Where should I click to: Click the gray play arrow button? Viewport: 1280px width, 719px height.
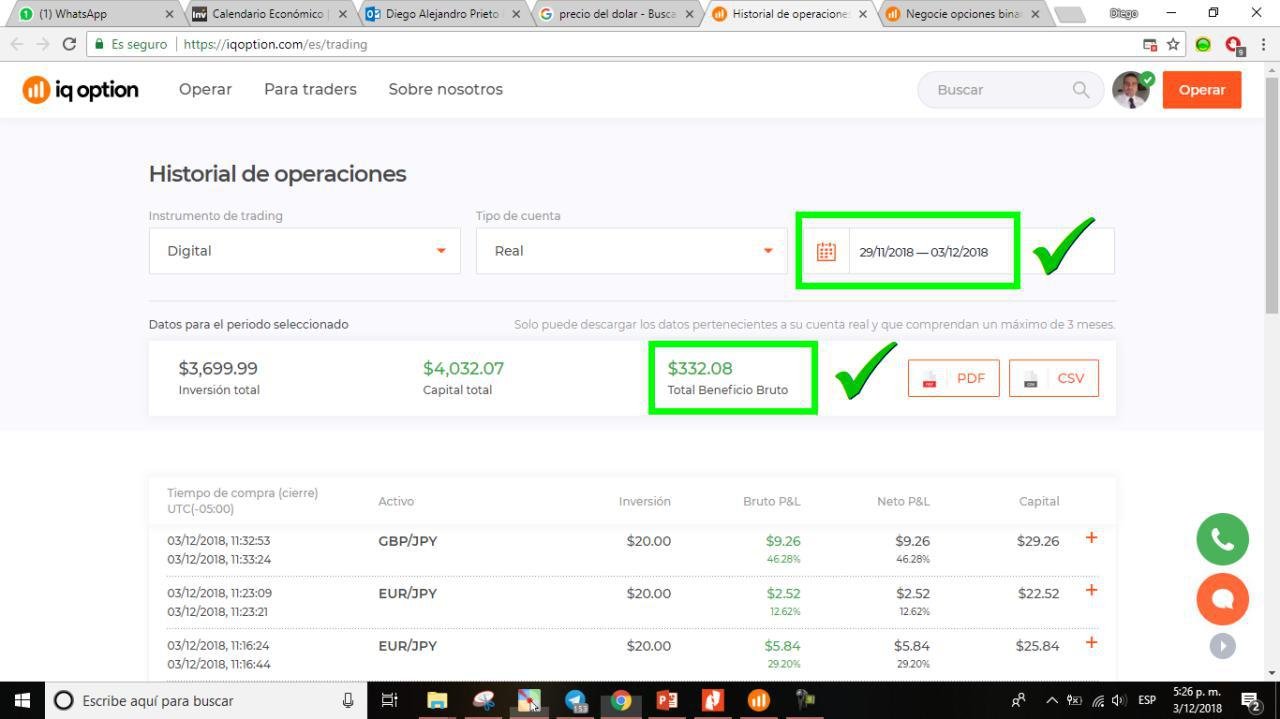(1222, 646)
